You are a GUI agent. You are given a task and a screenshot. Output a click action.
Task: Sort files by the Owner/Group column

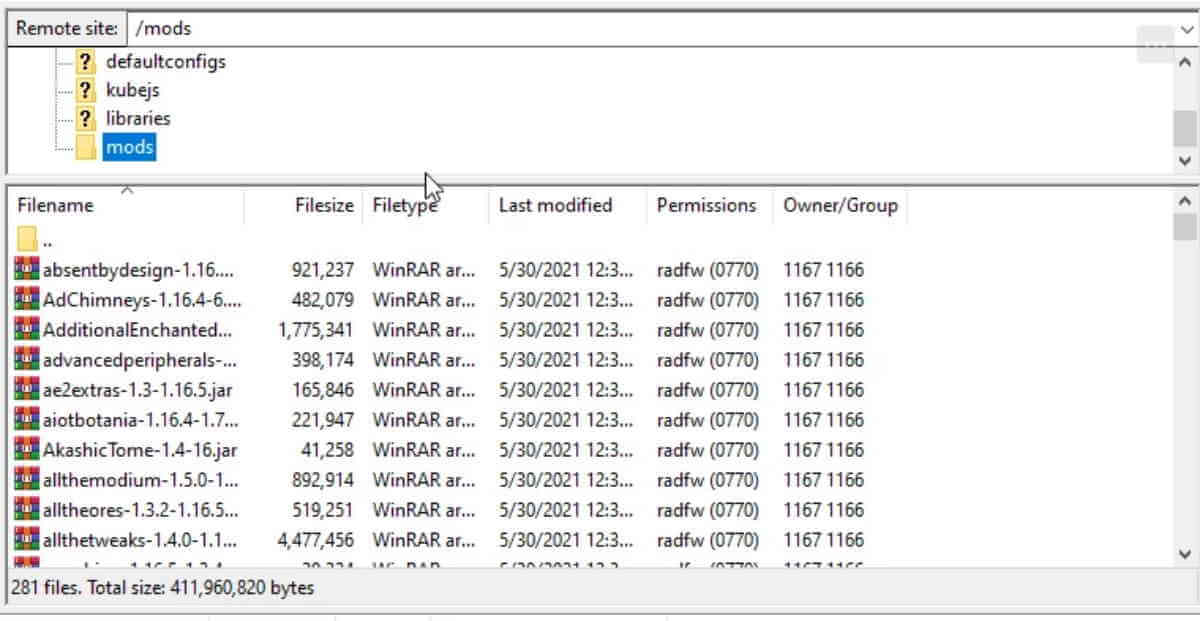coord(840,205)
